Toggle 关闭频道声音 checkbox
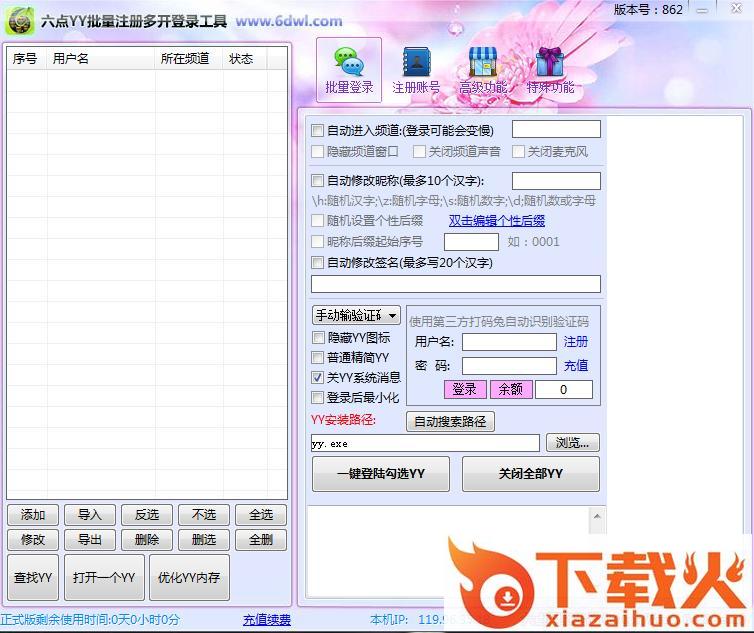This screenshot has width=754, height=633. (x=419, y=152)
